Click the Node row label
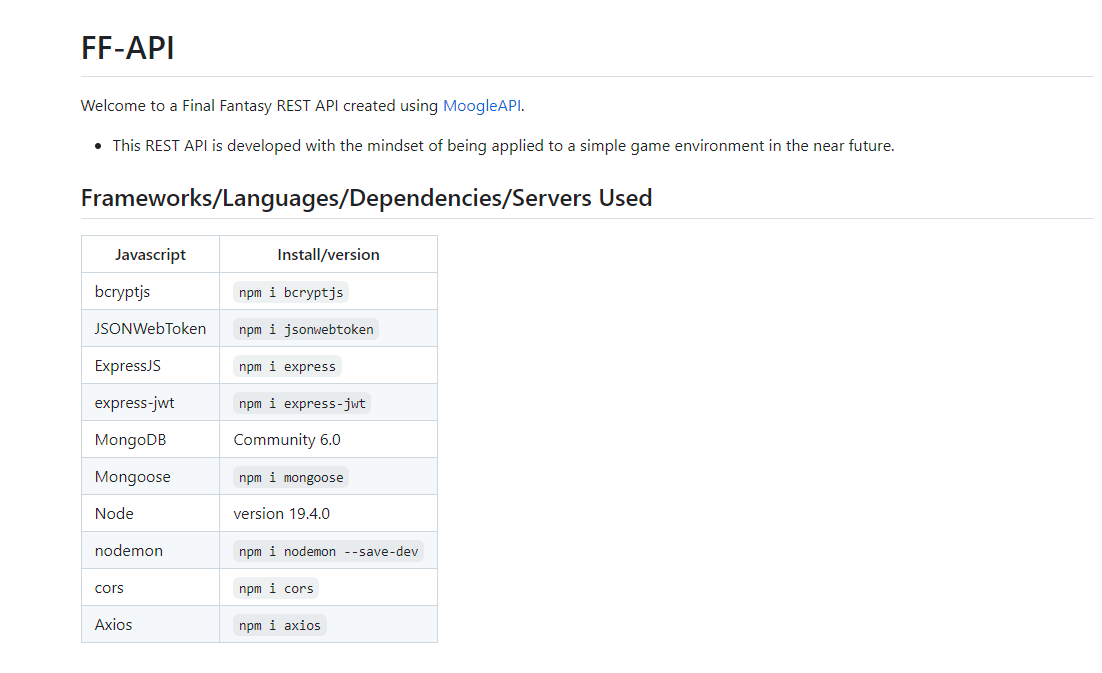Viewport: 1102px width, 673px height. 114,513
